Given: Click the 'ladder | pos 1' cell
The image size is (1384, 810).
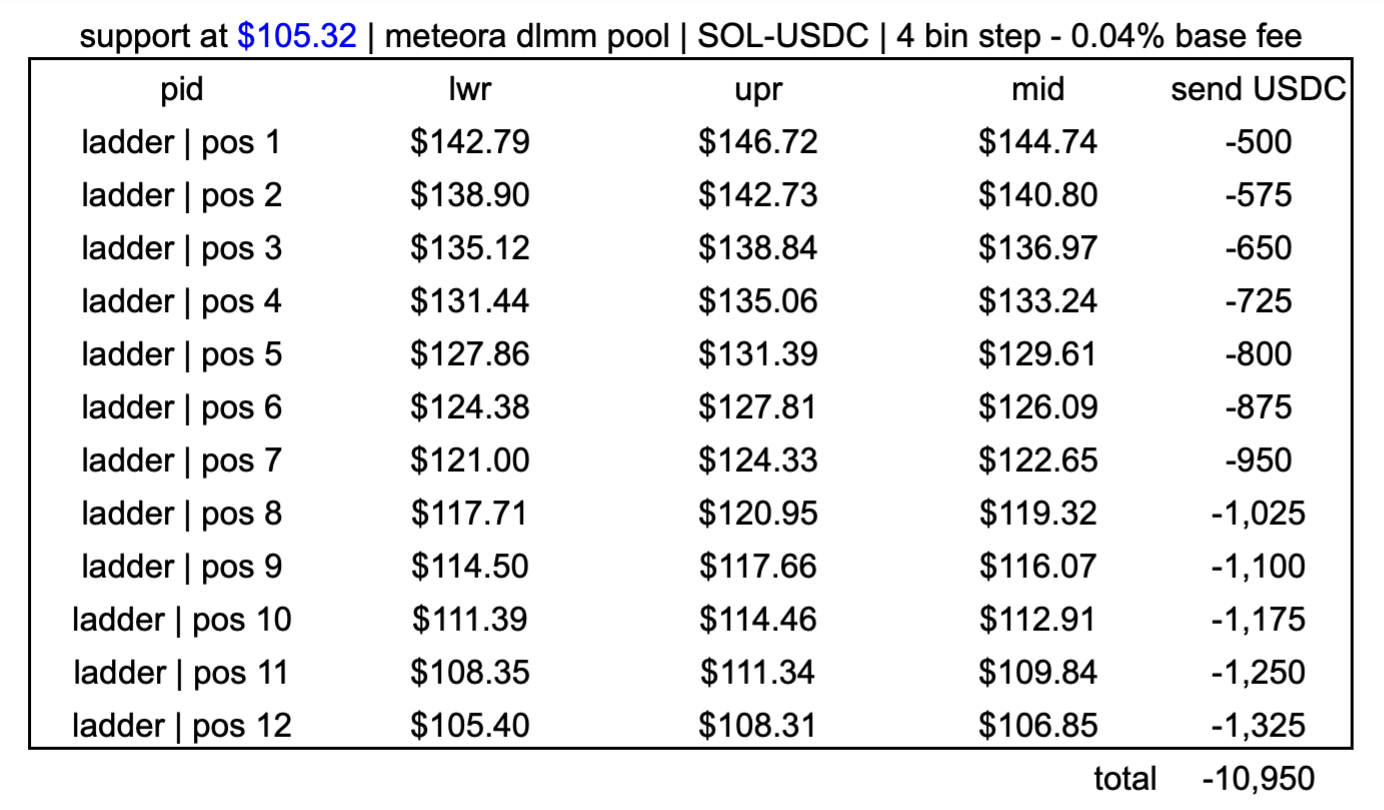Looking at the screenshot, I should tap(181, 143).
